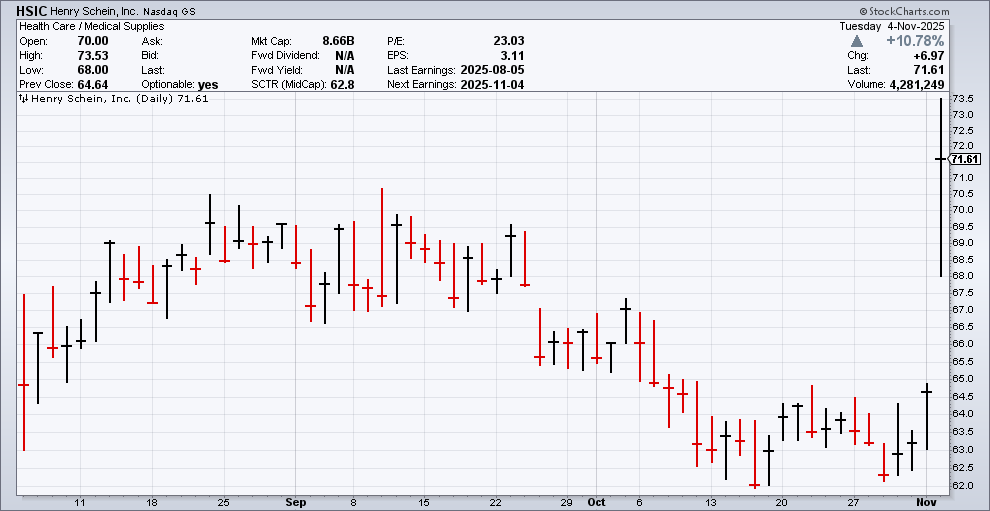Click the Ask label
990x511 pixels.
coord(152,41)
